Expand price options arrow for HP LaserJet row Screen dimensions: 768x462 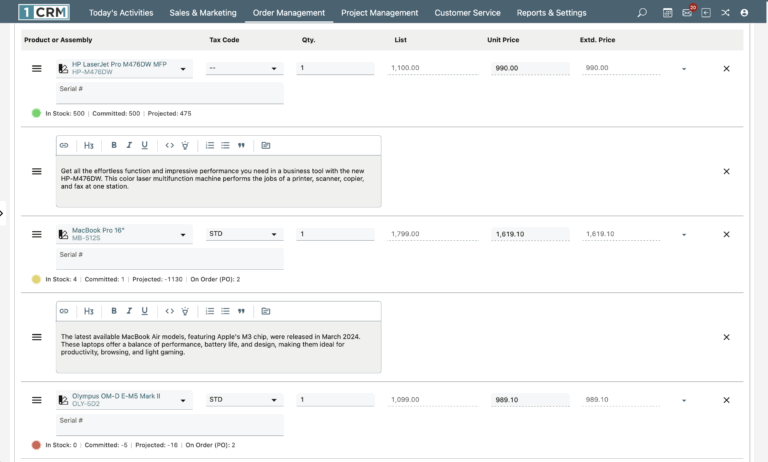(x=684, y=69)
